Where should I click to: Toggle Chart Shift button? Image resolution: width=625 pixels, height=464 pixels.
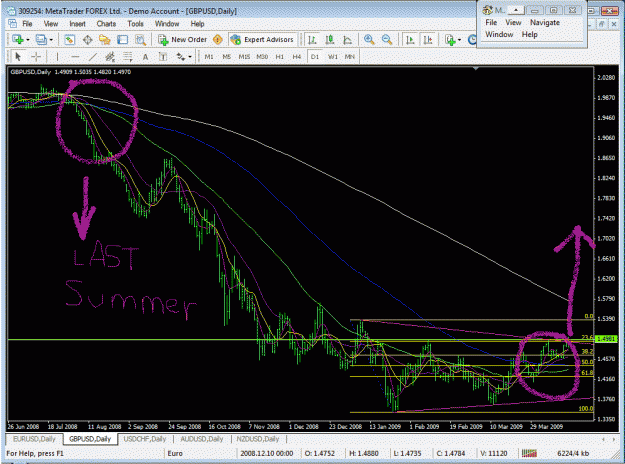click(x=428, y=39)
